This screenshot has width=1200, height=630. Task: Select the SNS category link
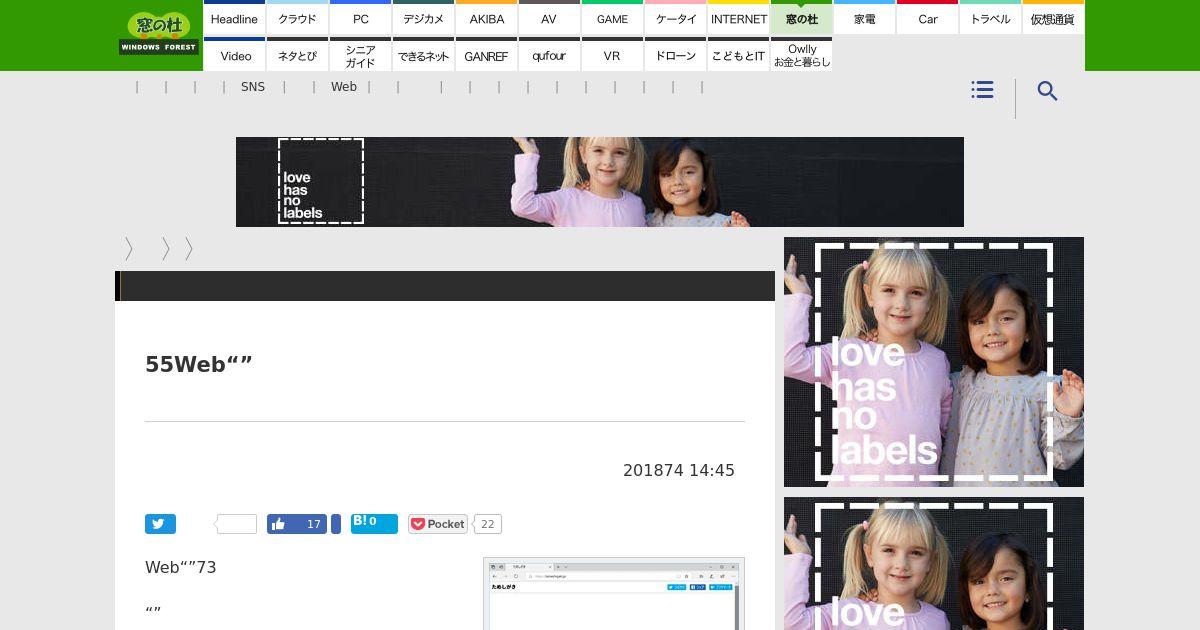click(x=253, y=87)
